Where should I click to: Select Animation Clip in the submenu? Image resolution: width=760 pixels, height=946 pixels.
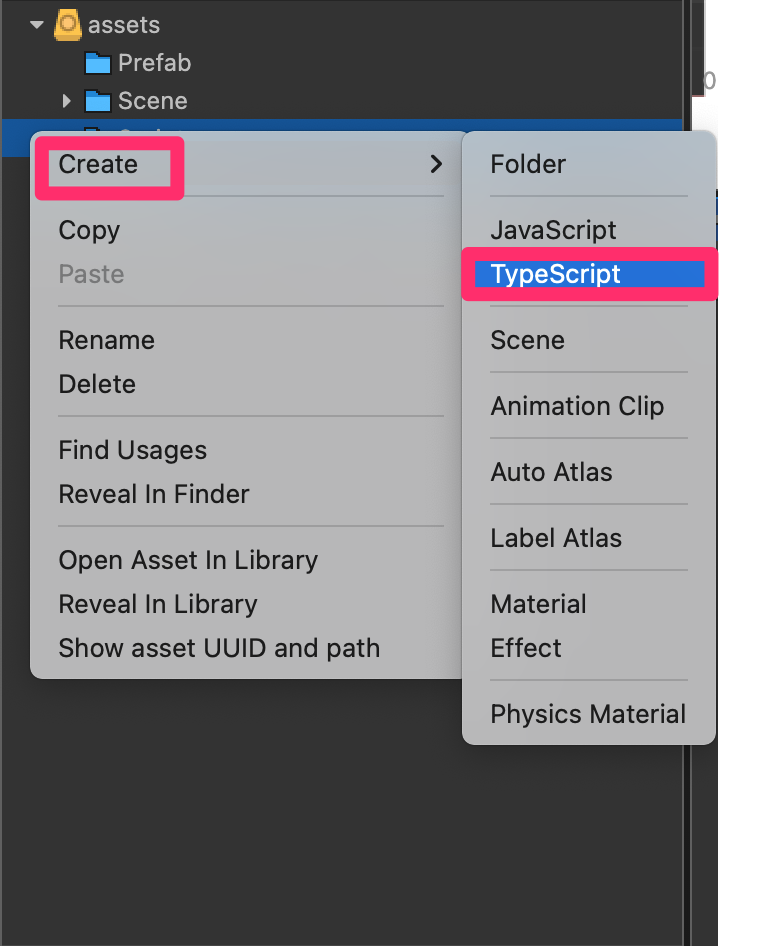click(577, 406)
